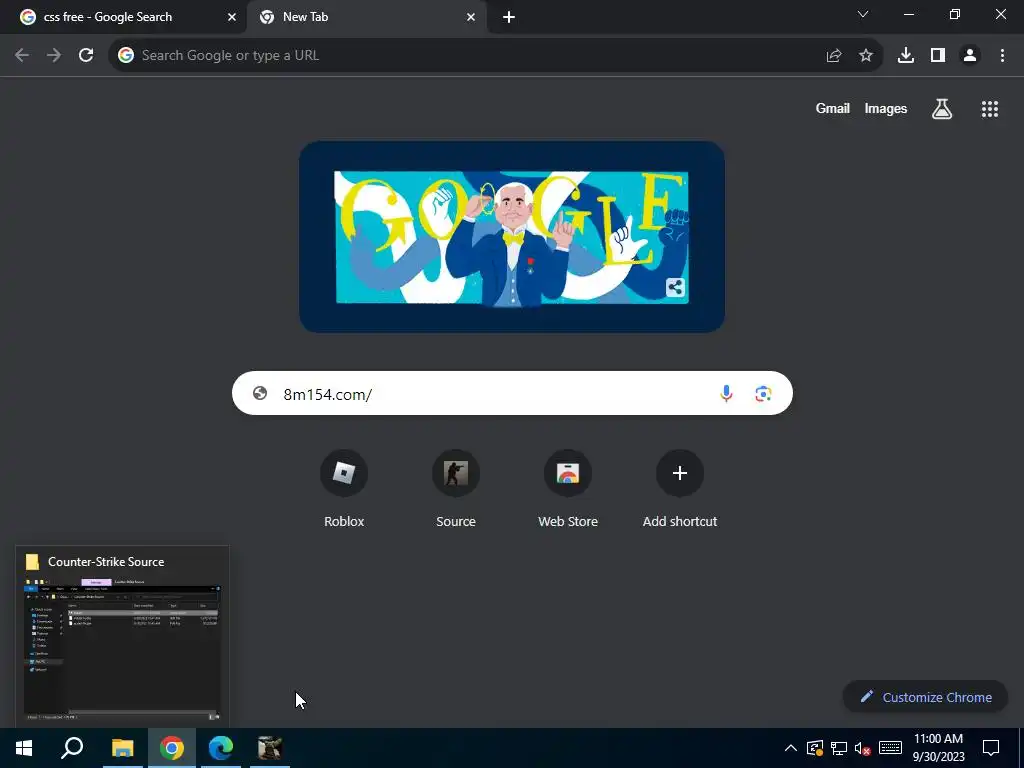Search by image with Google Lens icon

point(763,393)
